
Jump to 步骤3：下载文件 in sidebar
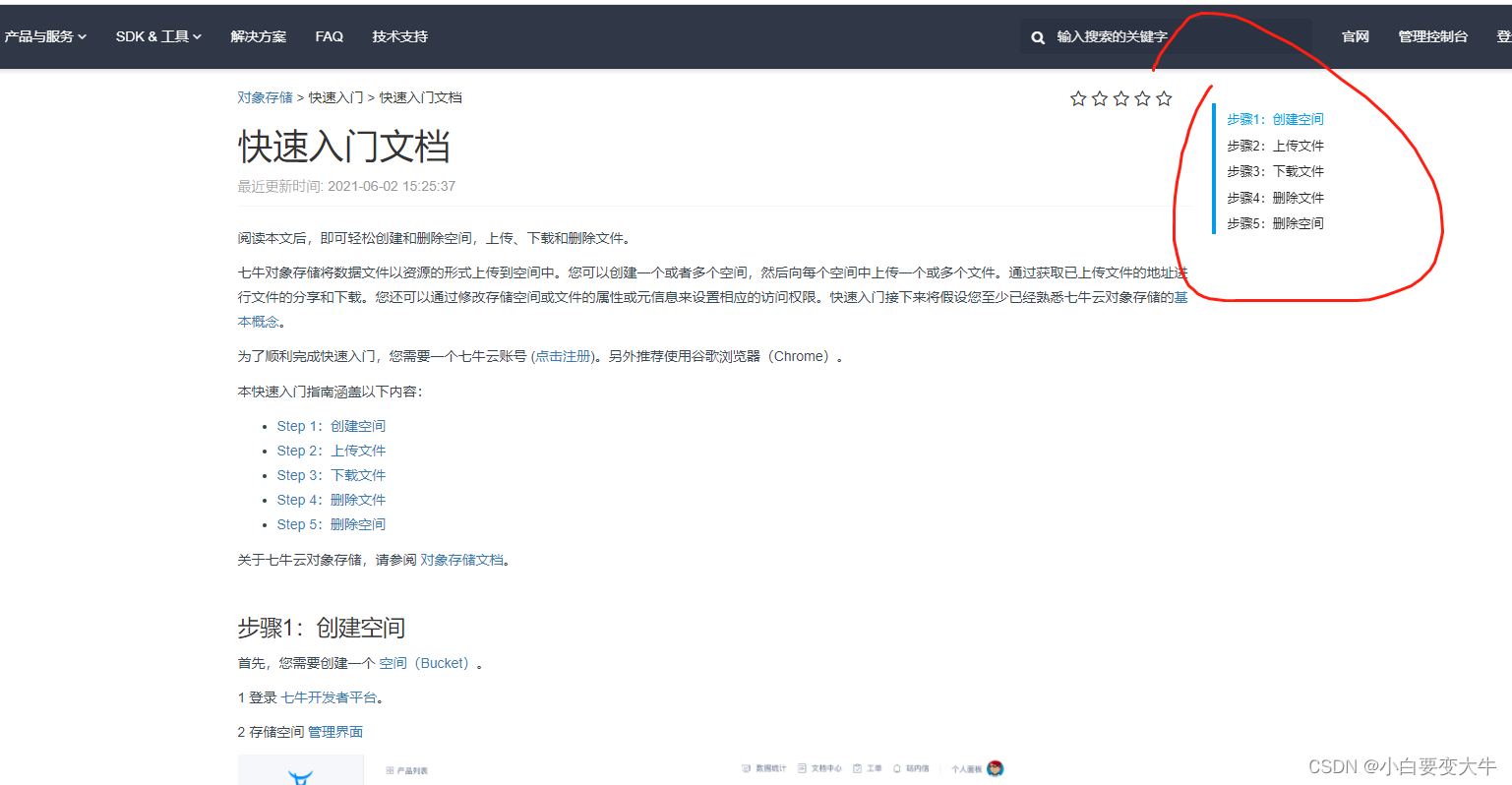[1275, 171]
